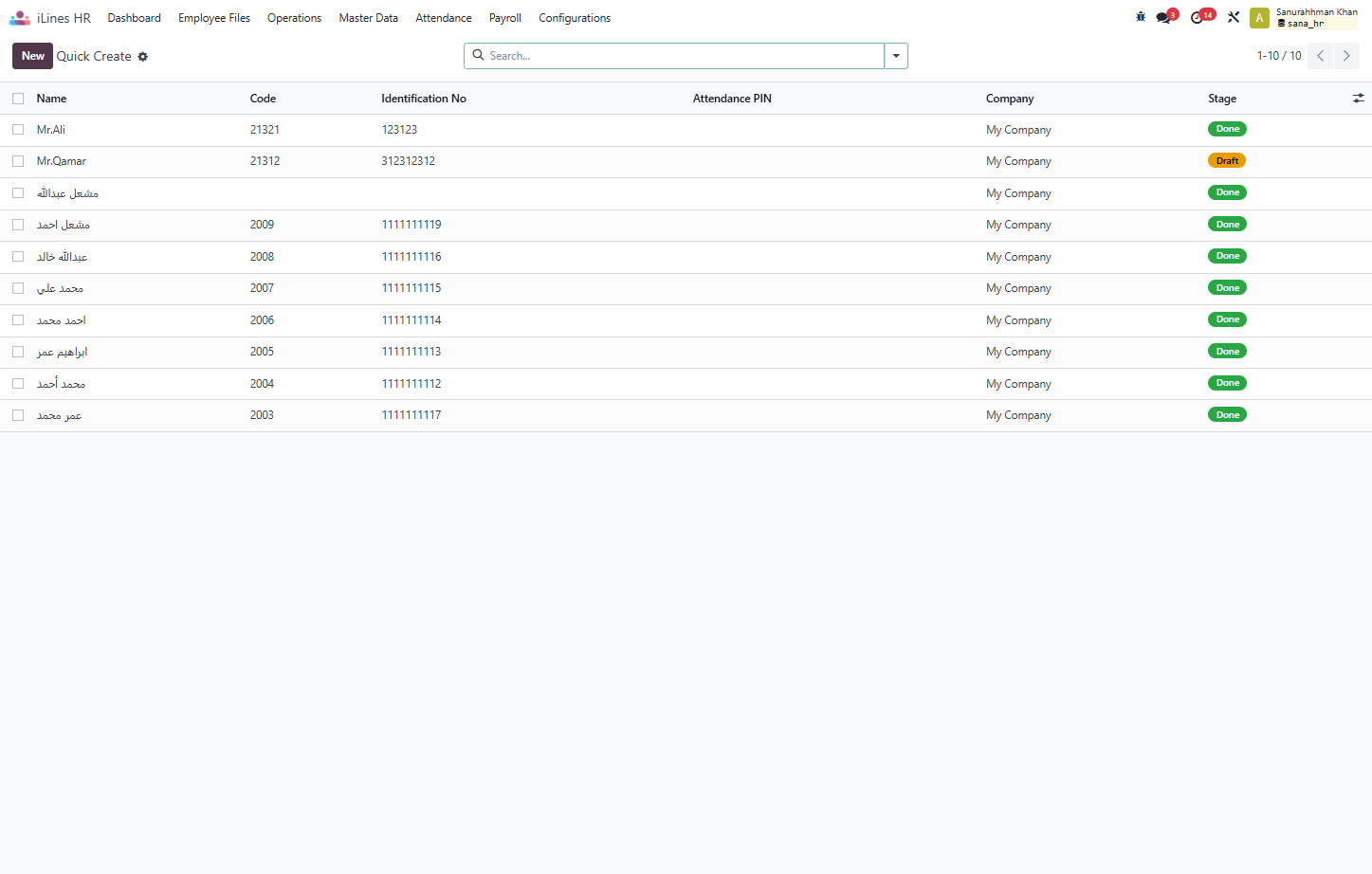Sort by the Name column header
The image size is (1372, 874).
click(x=51, y=99)
